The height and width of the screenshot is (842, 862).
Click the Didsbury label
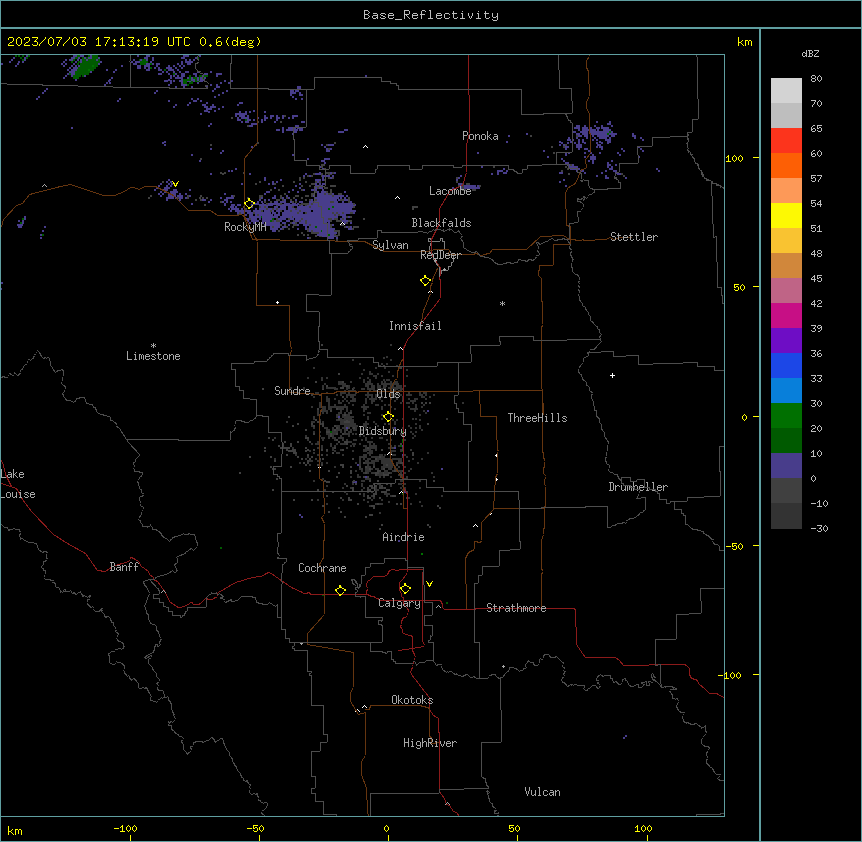click(x=383, y=431)
